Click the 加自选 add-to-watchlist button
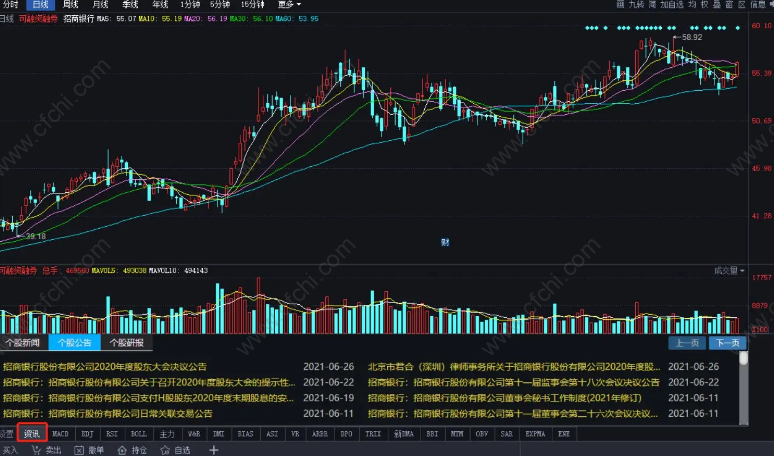The image size is (774, 456). tap(672, 4)
